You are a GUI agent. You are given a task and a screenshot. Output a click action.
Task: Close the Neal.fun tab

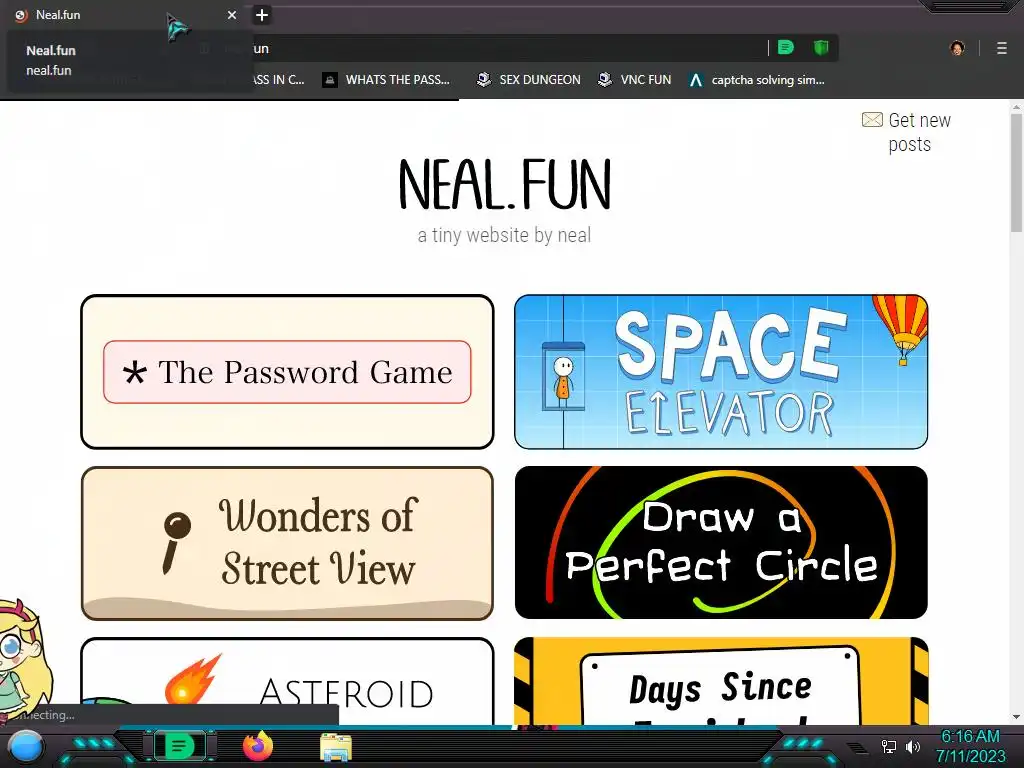(x=232, y=15)
